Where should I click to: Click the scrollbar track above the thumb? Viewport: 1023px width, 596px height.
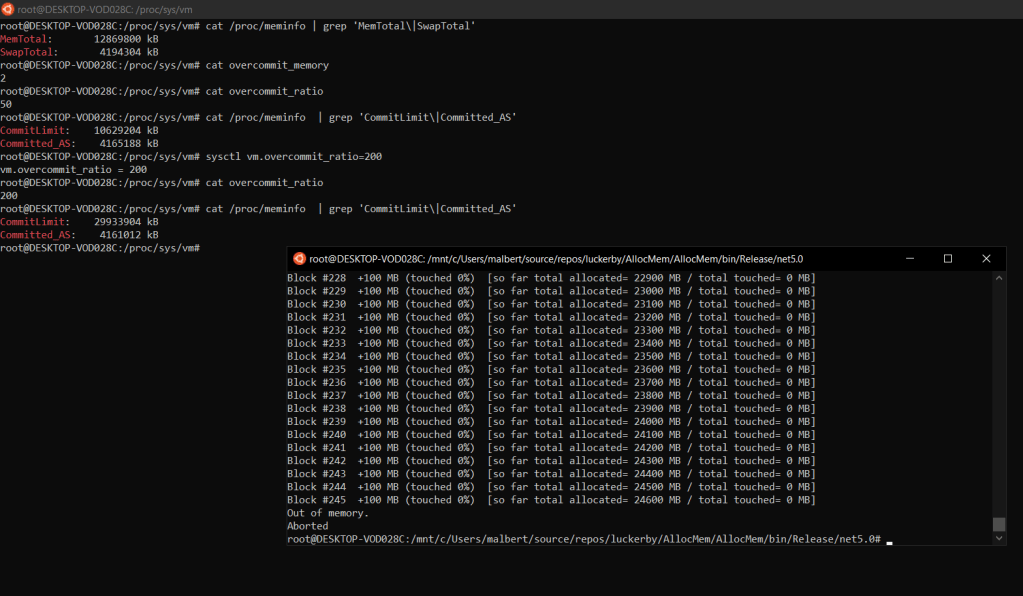pos(998,400)
